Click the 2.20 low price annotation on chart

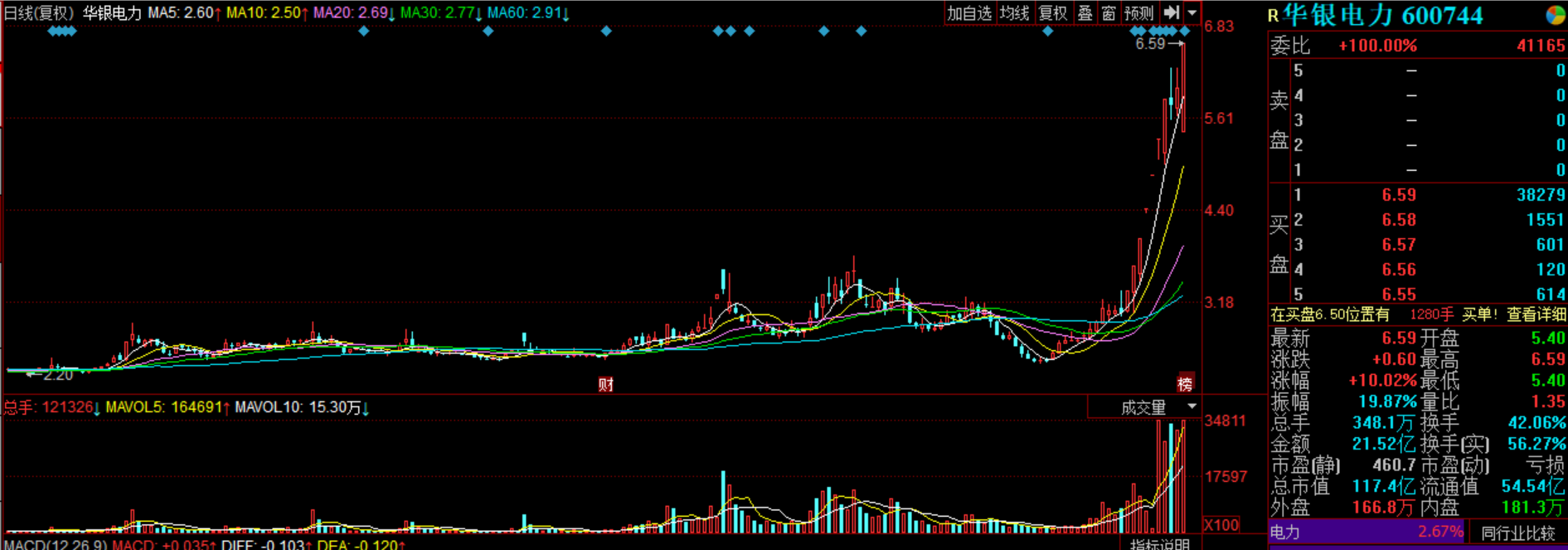(x=58, y=375)
